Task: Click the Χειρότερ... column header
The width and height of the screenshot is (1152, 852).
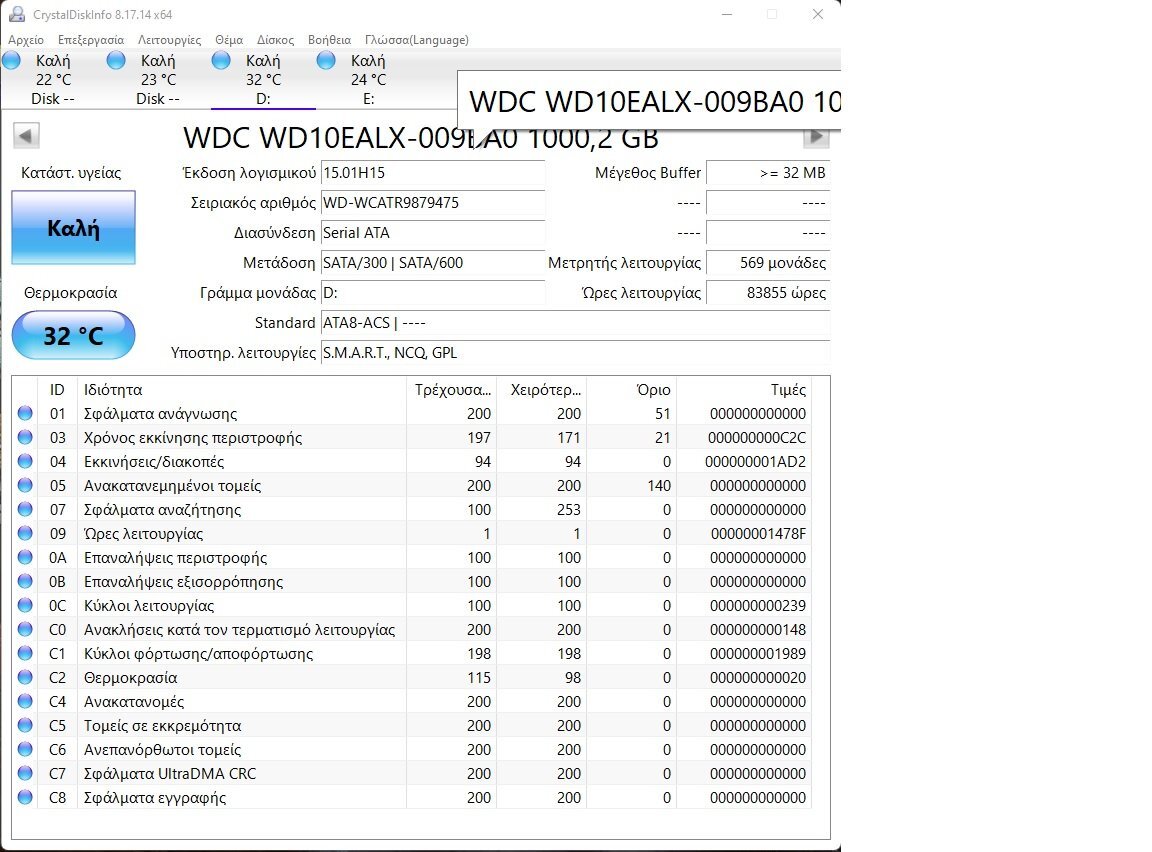Action: (x=542, y=390)
